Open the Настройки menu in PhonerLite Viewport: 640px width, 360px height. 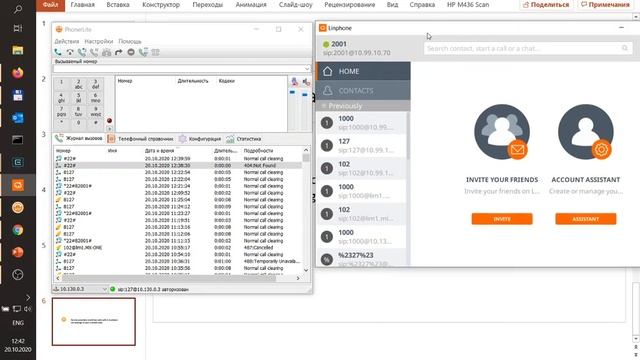coord(99,41)
